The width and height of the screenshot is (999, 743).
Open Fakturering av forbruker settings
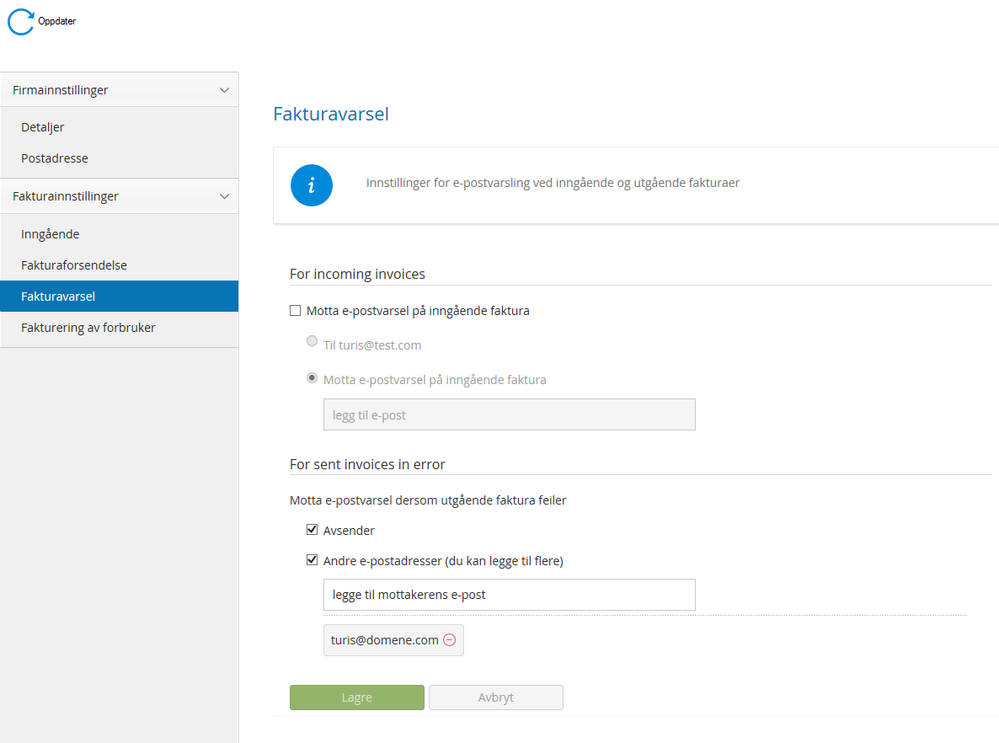[x=88, y=327]
